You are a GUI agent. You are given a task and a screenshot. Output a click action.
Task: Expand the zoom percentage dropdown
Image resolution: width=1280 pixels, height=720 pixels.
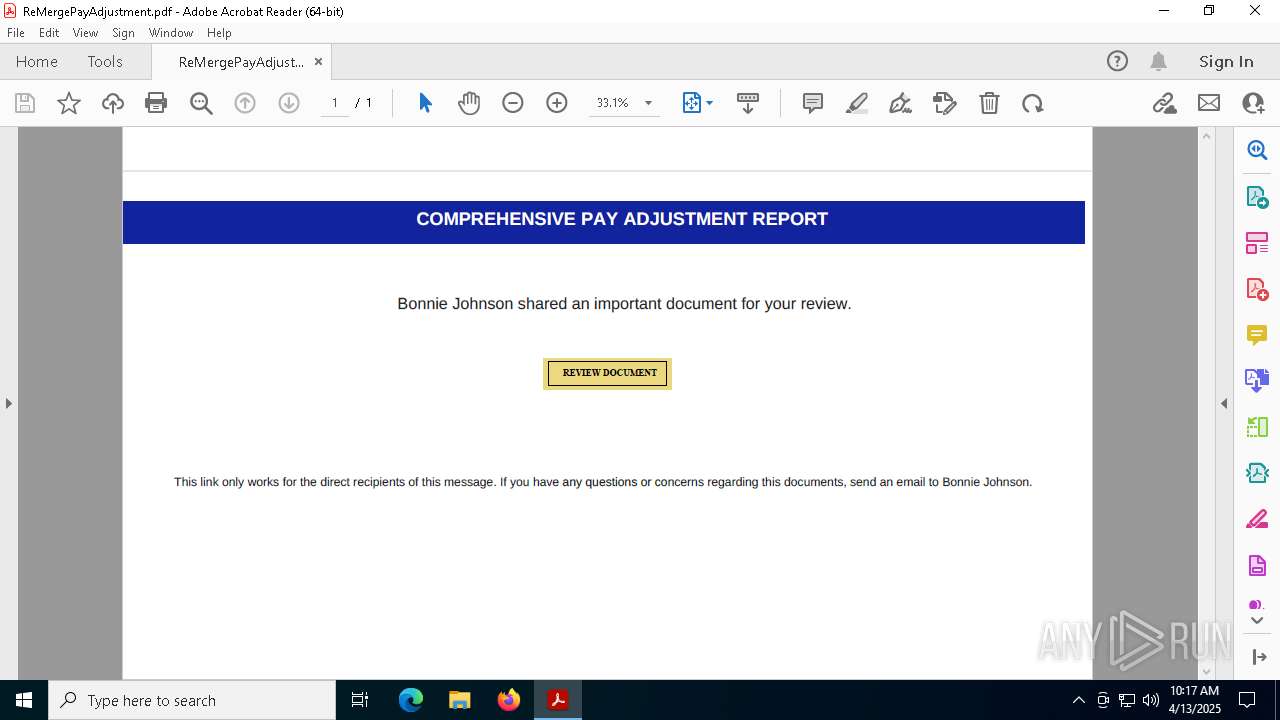click(x=648, y=103)
